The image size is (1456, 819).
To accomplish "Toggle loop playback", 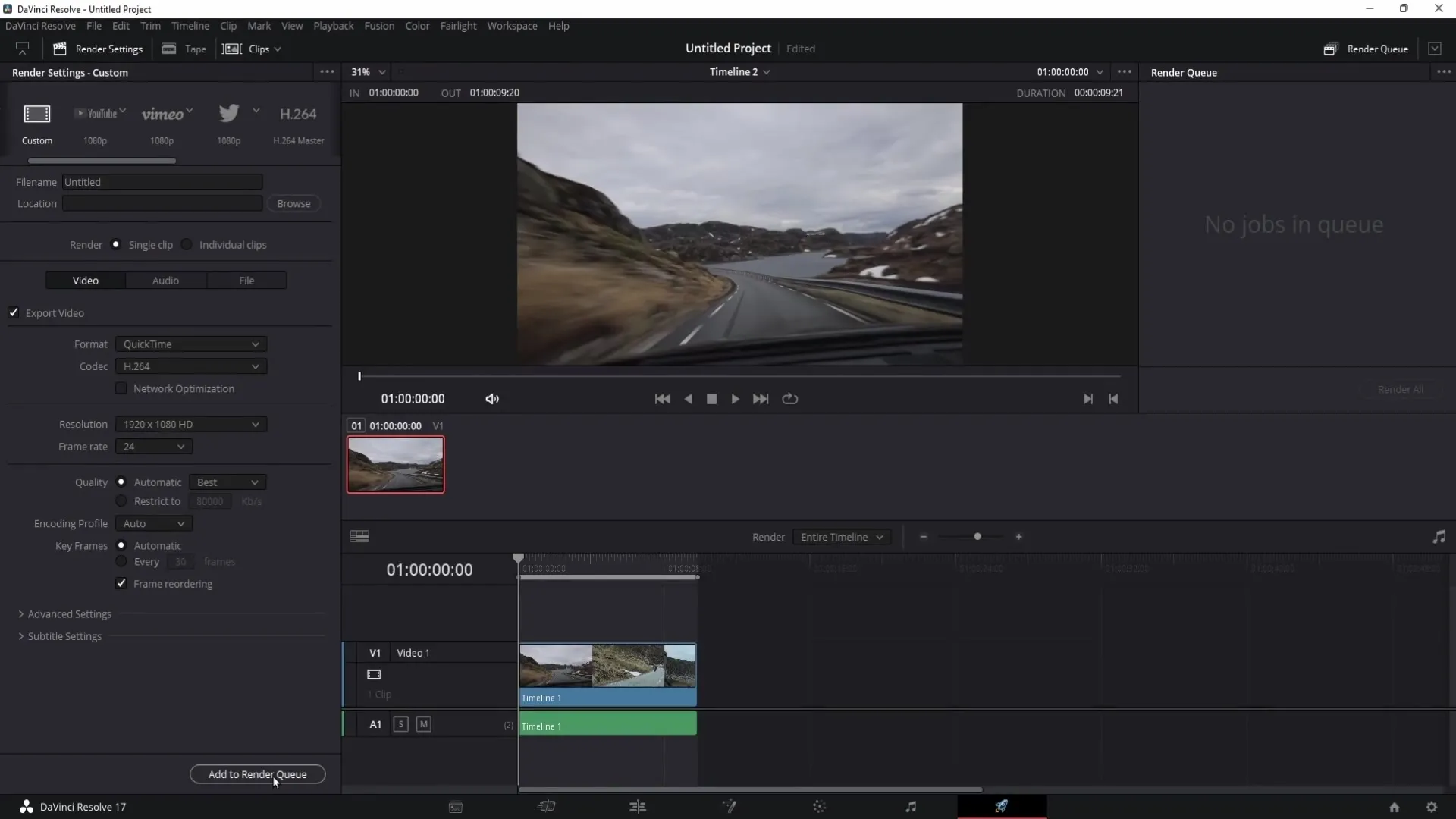I will pos(789,399).
